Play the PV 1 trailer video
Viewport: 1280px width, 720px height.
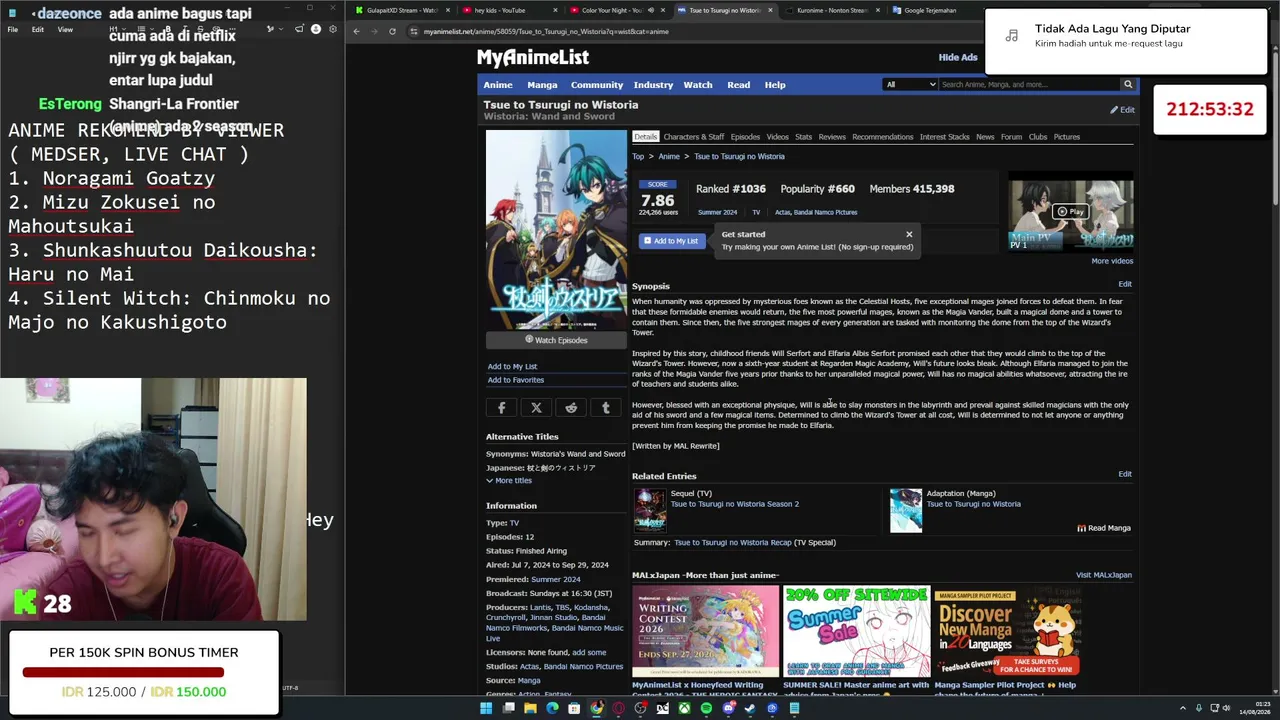(1071, 212)
